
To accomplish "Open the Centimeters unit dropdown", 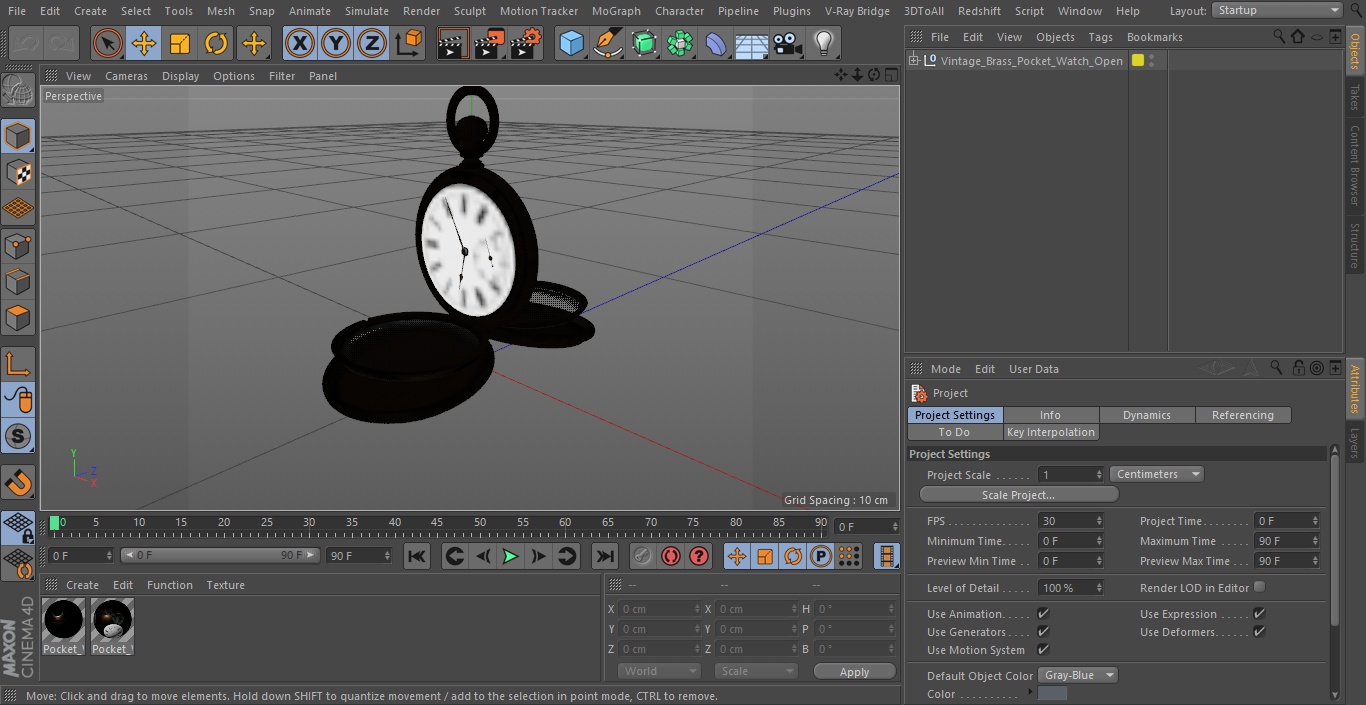I will pos(1156,474).
